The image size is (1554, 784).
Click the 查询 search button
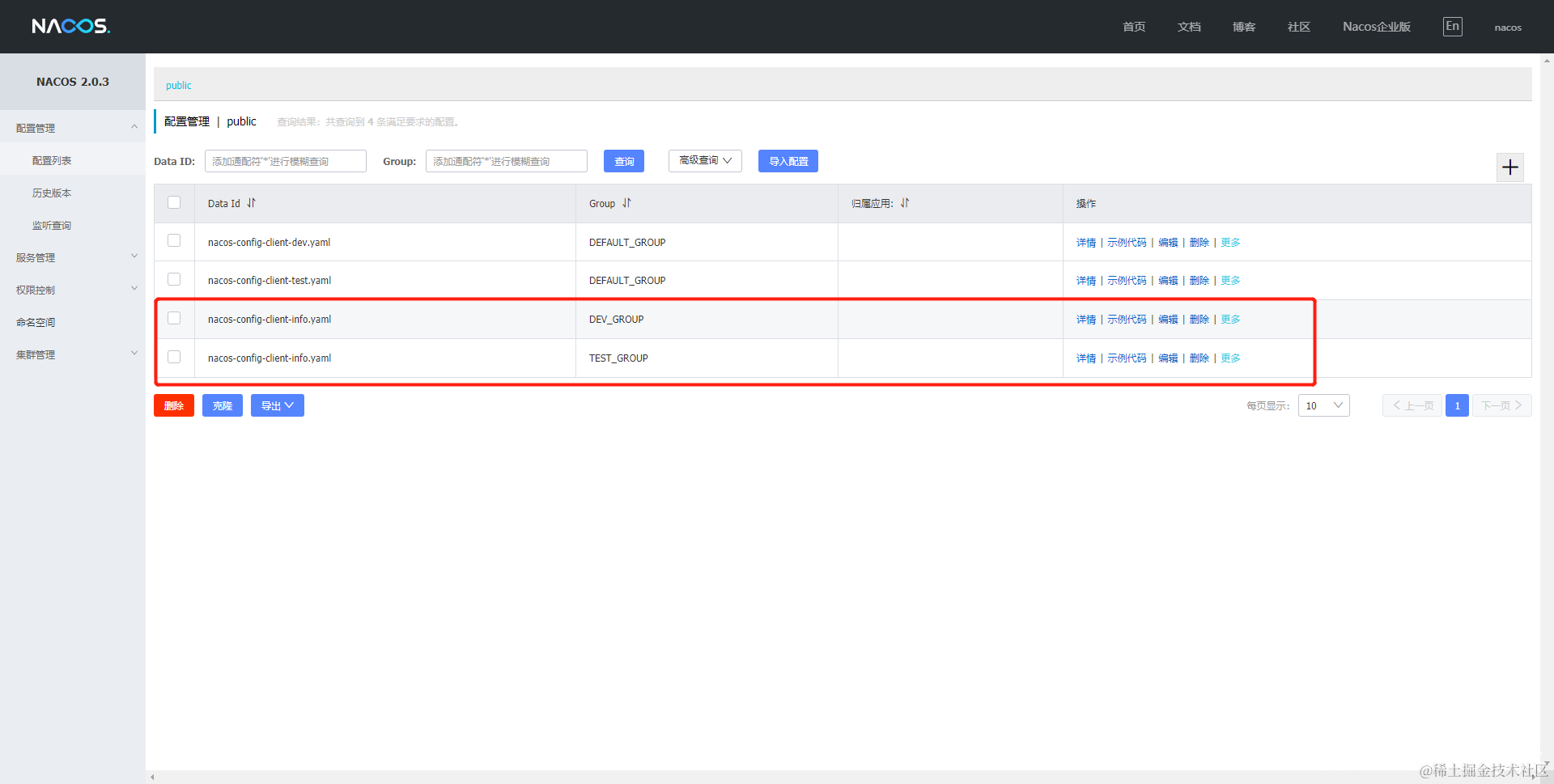tap(624, 161)
